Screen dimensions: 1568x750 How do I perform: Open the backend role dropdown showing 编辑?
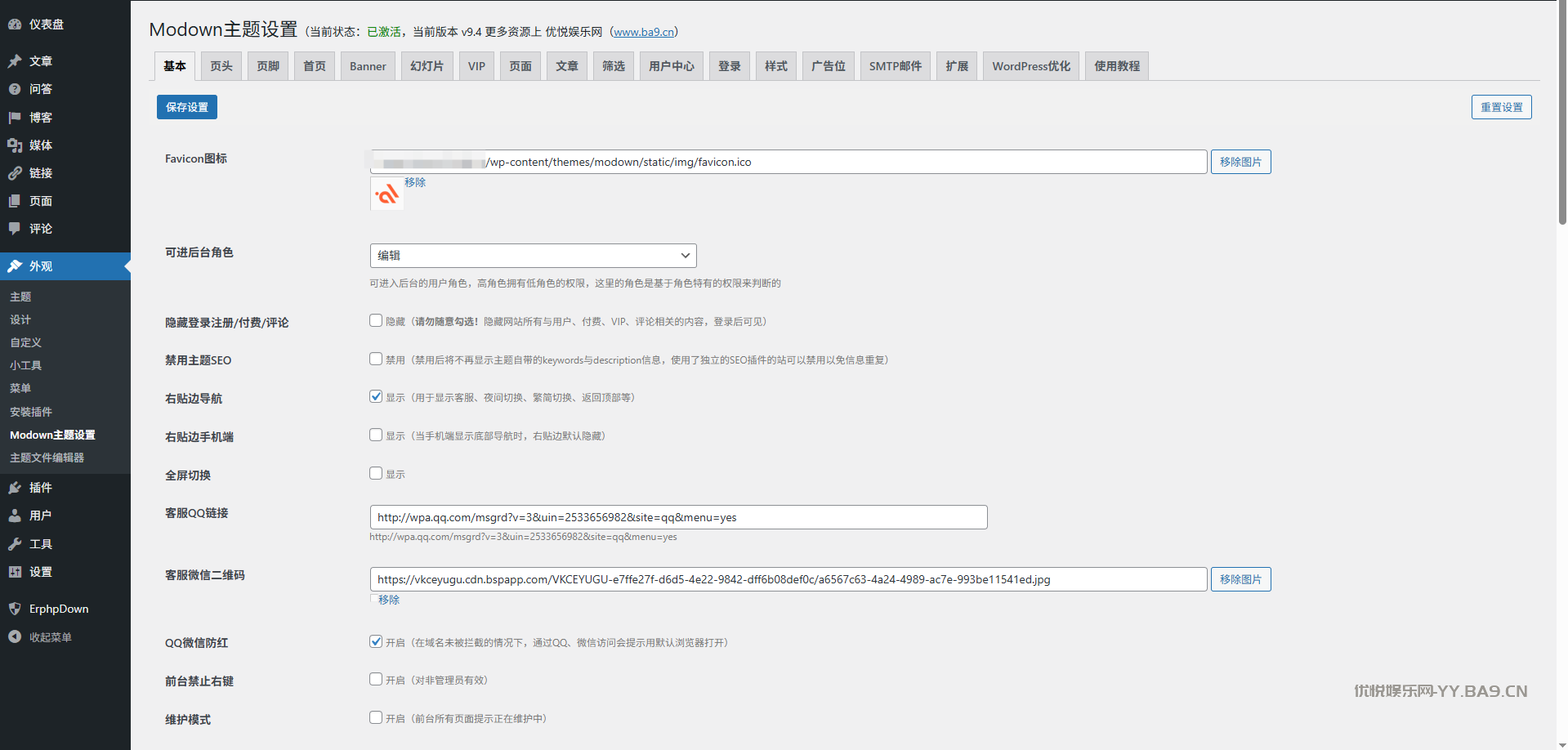[533, 256]
